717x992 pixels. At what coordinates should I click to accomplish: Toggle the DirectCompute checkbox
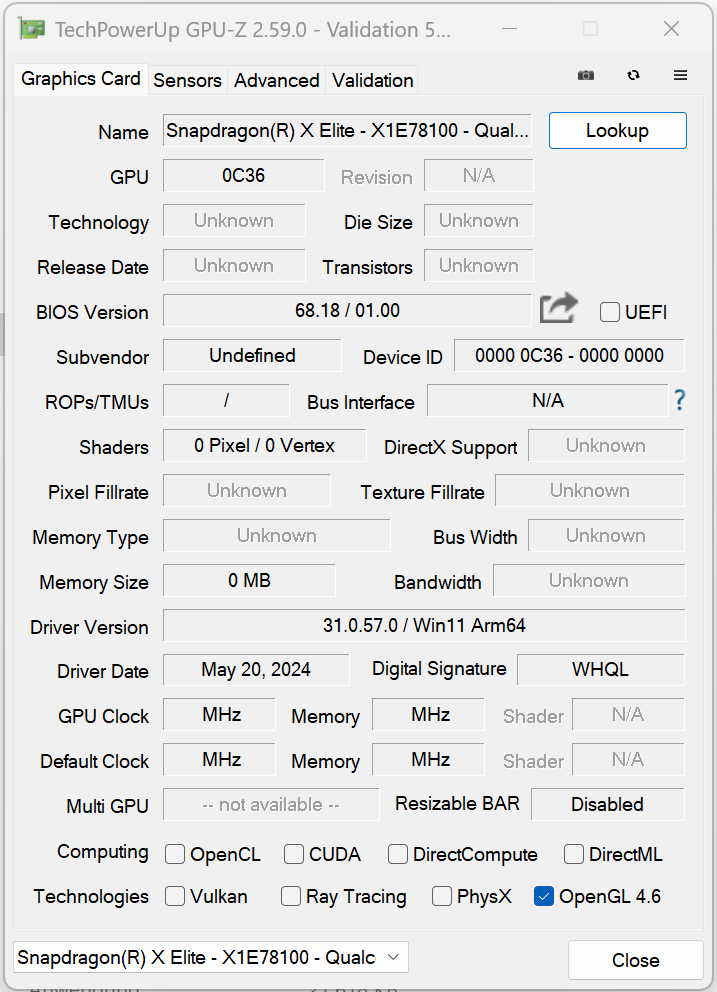(397, 854)
